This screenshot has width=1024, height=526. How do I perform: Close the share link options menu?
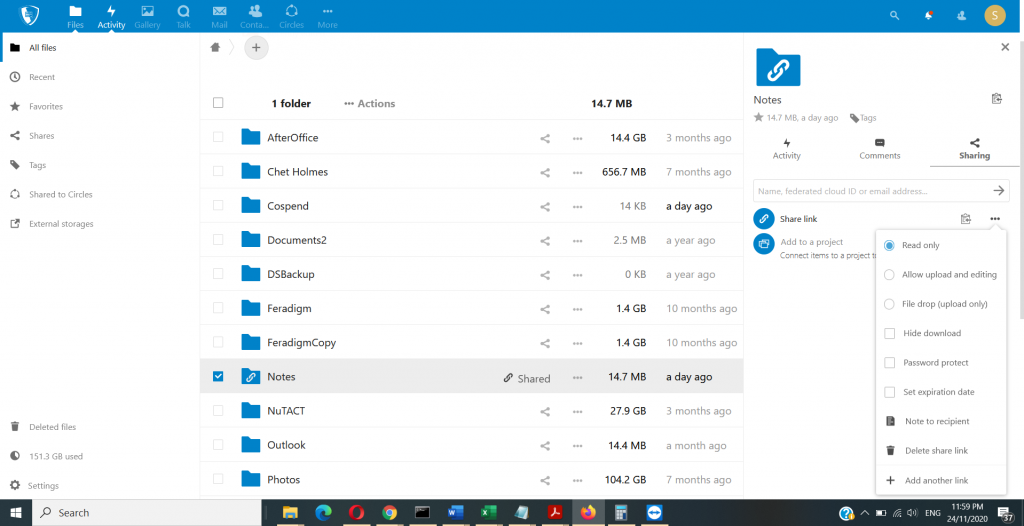995,219
